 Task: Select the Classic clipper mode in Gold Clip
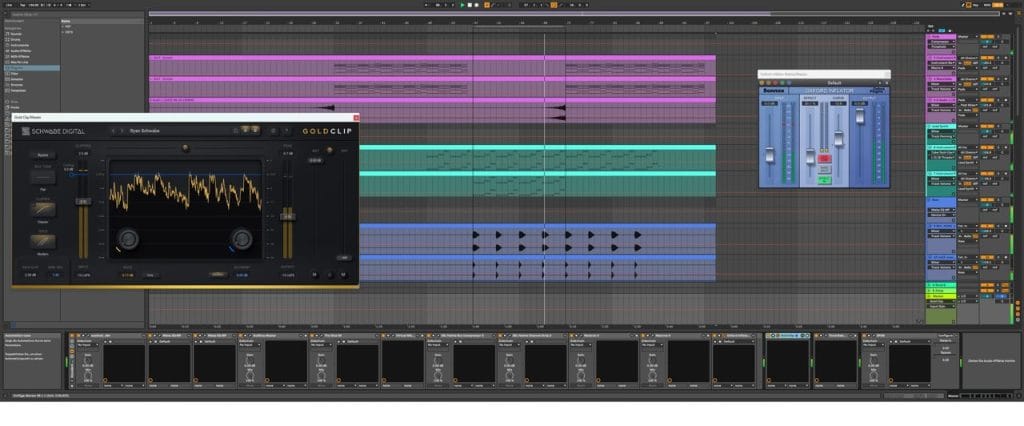(42, 209)
